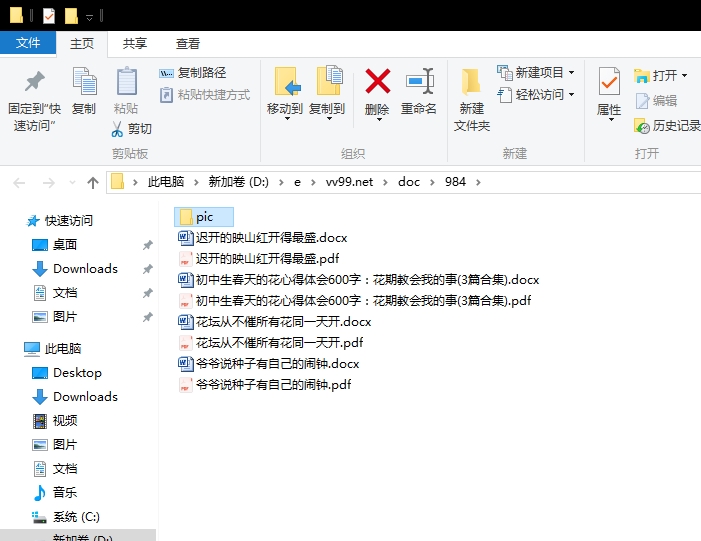Go back with the back arrow

19,182
